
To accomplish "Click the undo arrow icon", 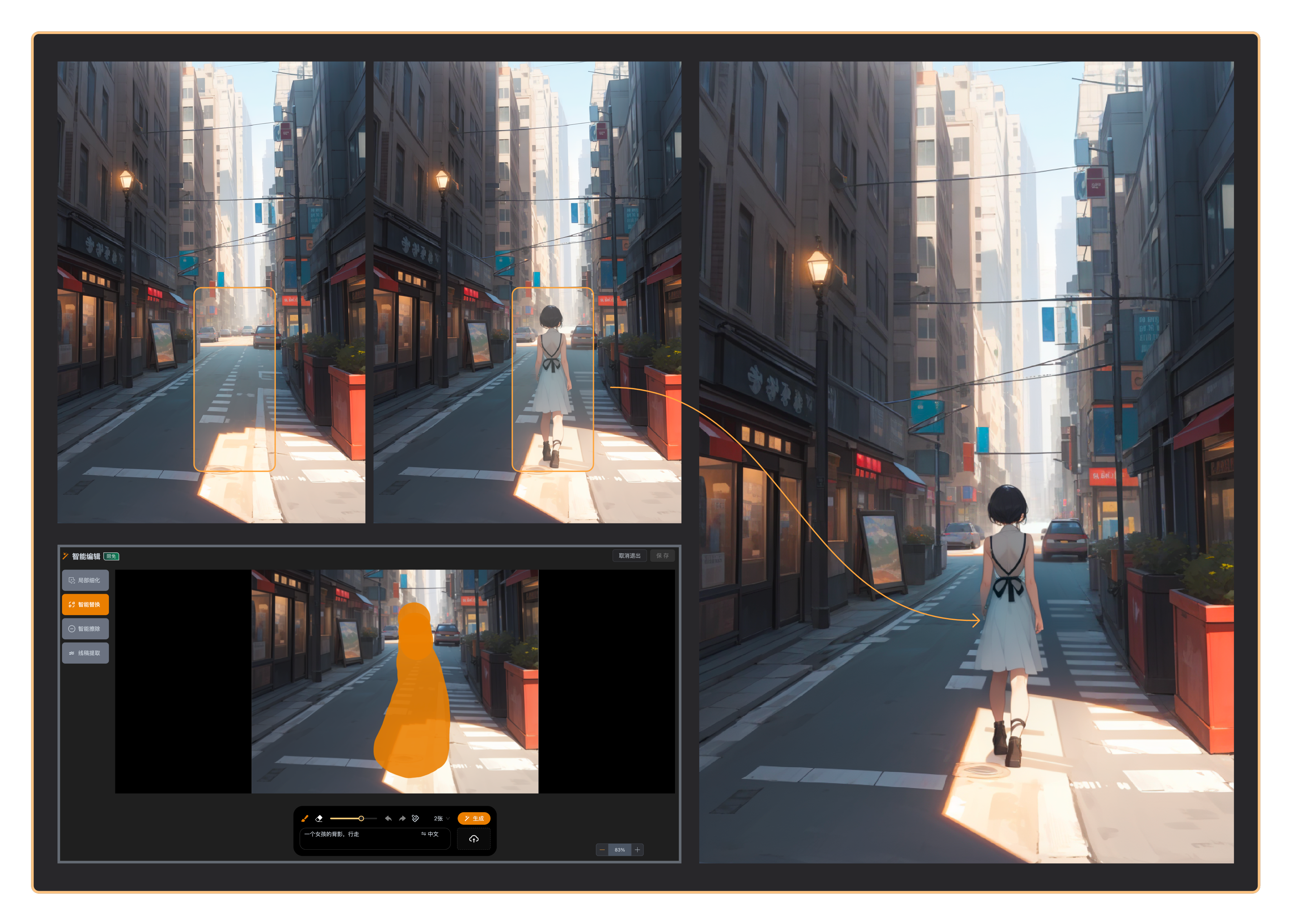I will tap(388, 818).
